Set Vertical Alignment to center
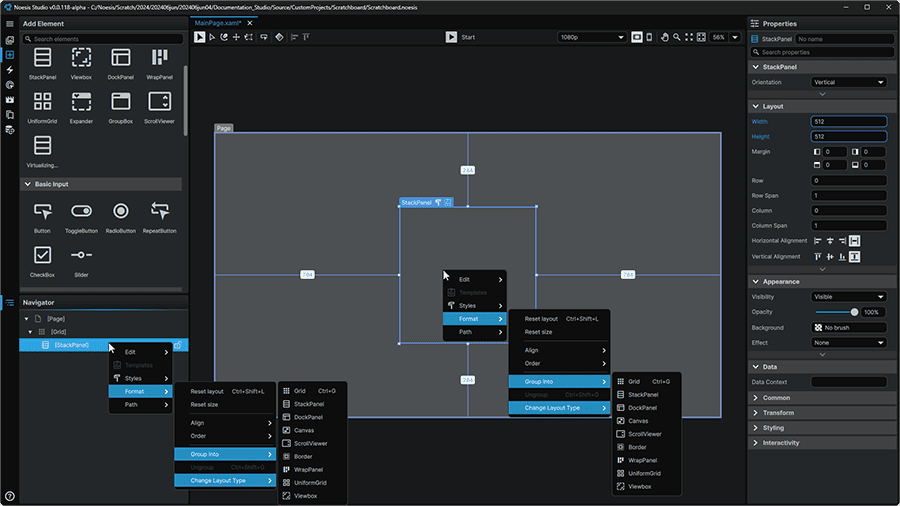900x506 pixels. [x=830, y=256]
